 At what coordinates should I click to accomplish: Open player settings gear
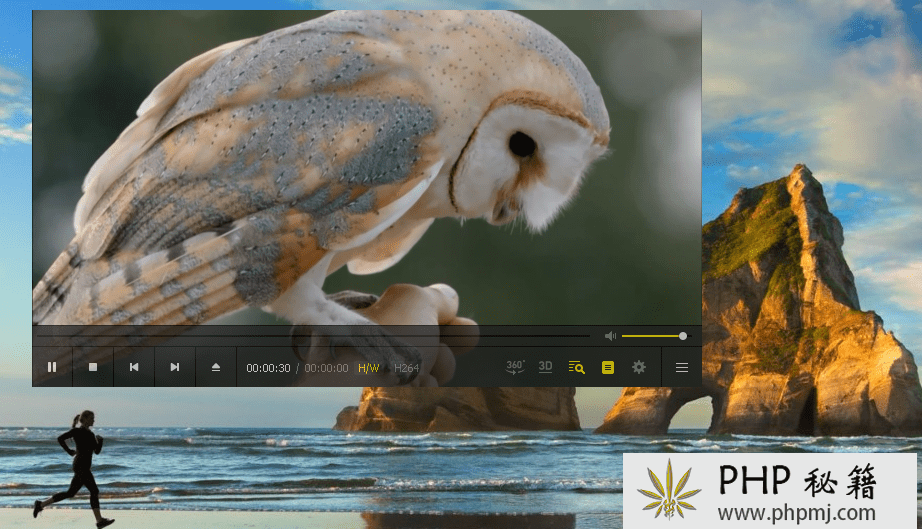[x=639, y=367]
